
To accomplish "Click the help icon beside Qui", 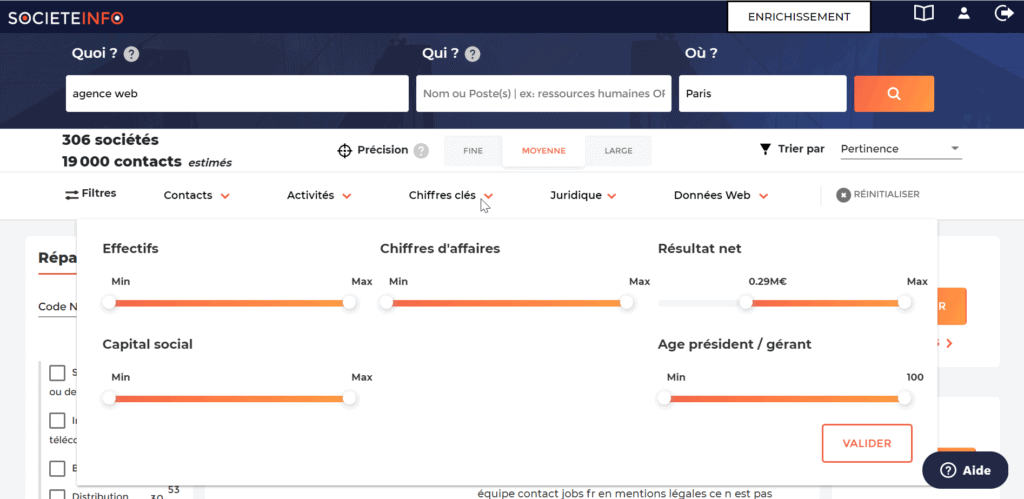I will click(473, 55).
